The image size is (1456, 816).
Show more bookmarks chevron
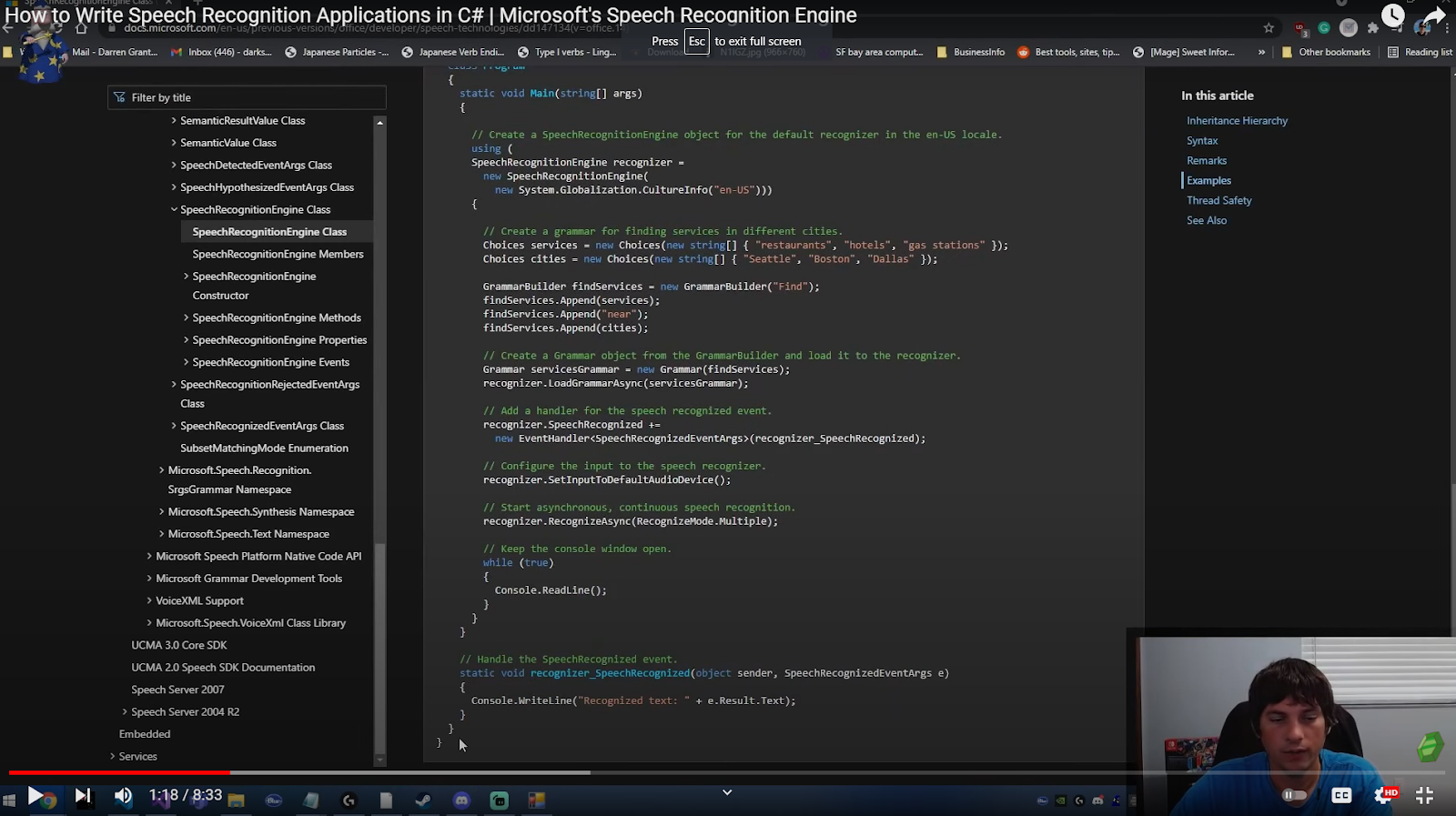click(1261, 52)
